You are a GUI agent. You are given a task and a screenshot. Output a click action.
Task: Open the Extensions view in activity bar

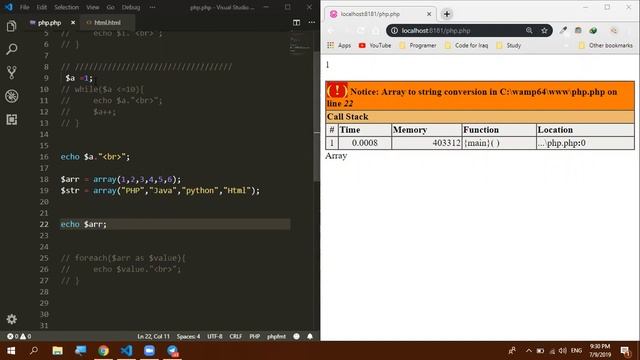(11, 120)
